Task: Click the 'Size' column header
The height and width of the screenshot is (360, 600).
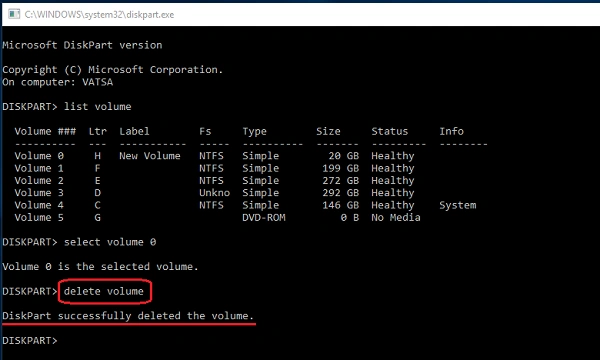Action: (x=328, y=131)
